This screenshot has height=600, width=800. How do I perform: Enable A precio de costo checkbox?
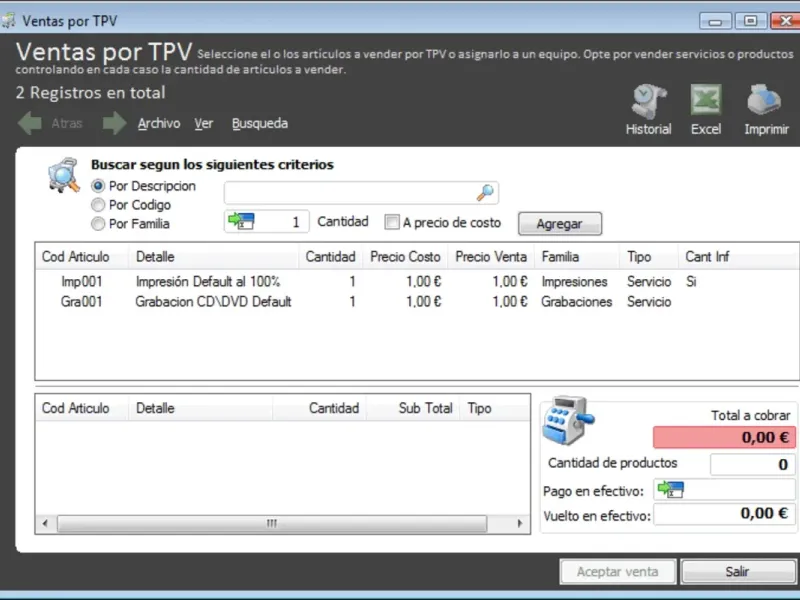click(391, 222)
